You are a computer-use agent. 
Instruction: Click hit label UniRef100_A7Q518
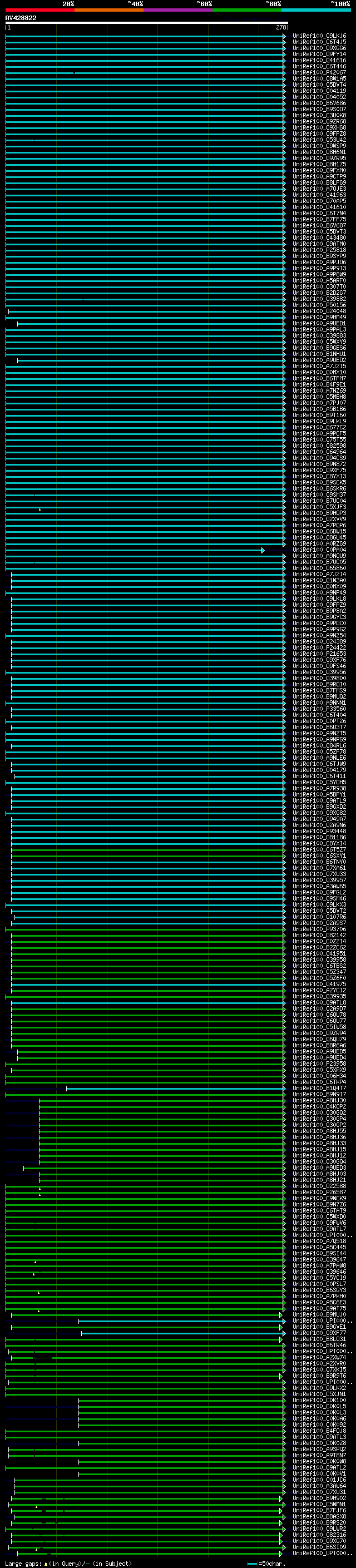(x=319, y=1240)
